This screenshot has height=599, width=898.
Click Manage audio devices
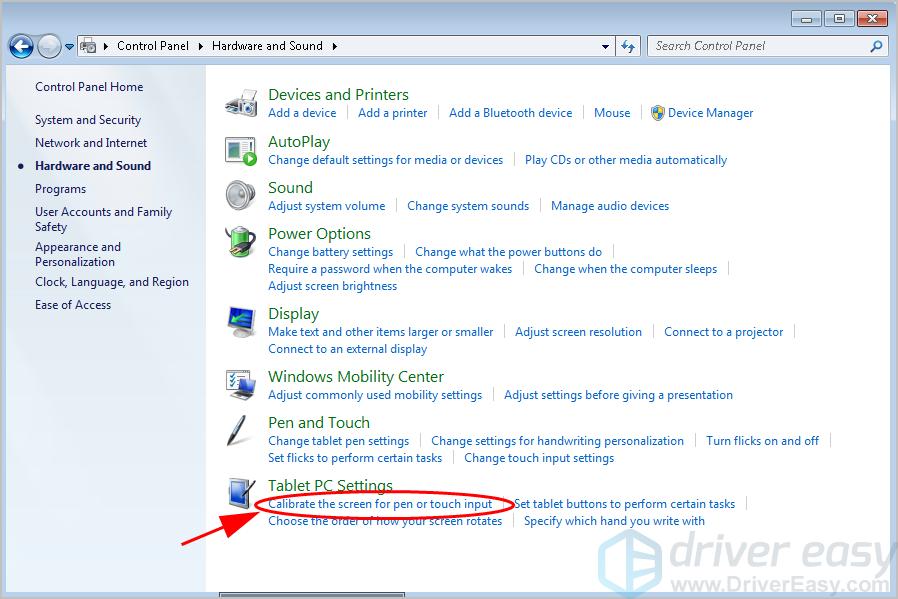[x=610, y=206]
